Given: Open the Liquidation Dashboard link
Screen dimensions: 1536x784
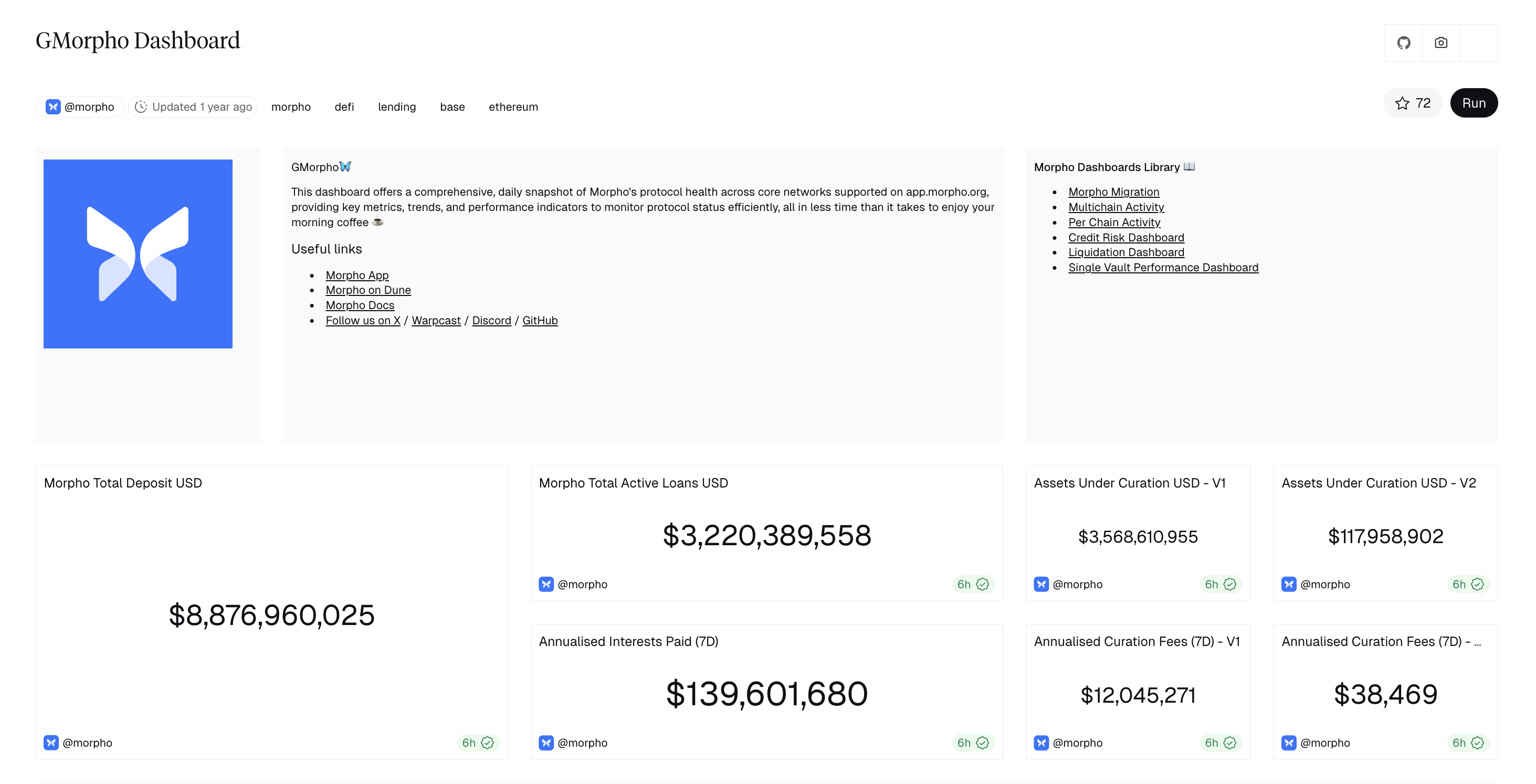Looking at the screenshot, I should pos(1127,251).
